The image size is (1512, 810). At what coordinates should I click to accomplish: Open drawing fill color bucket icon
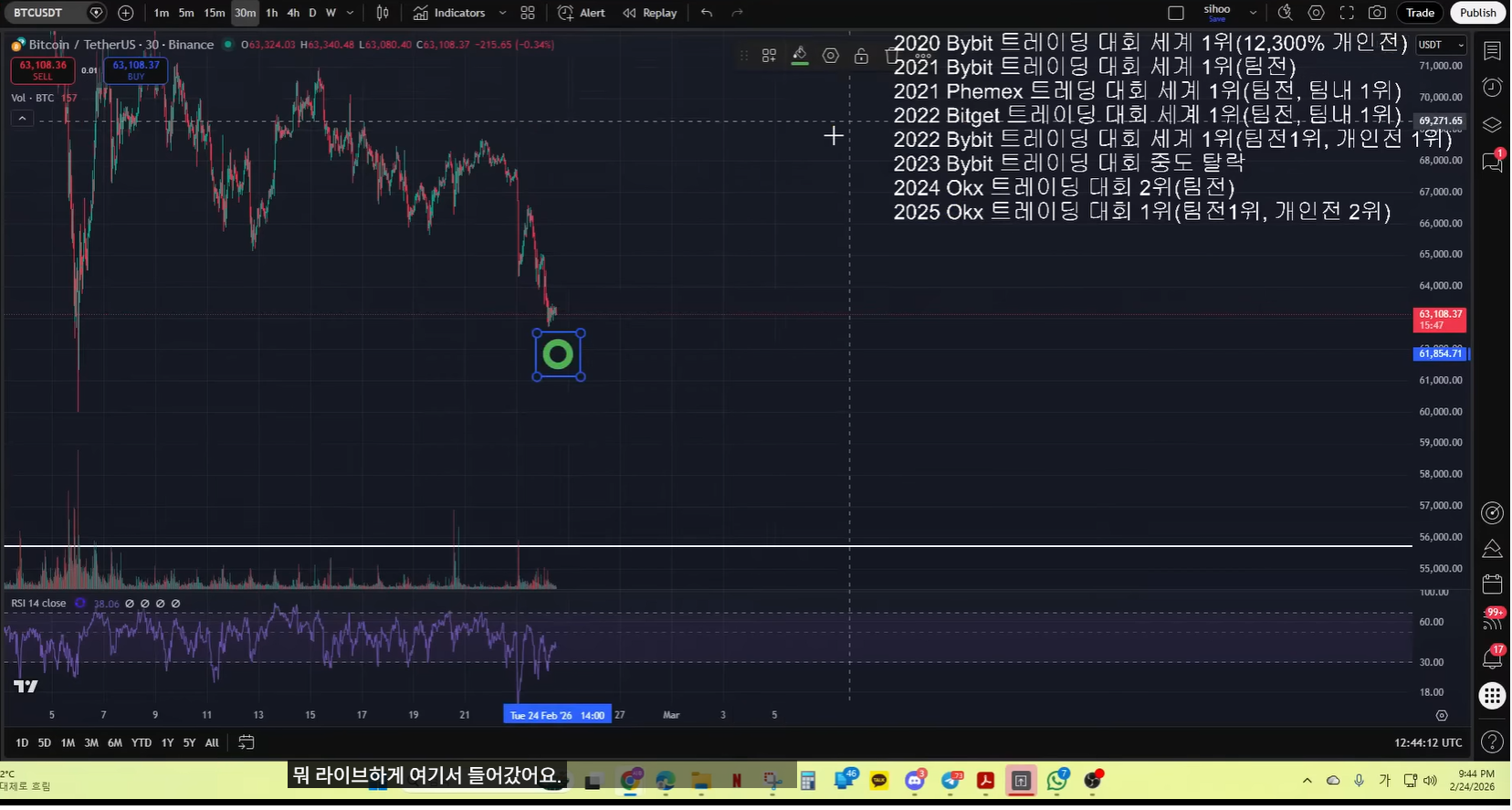point(800,56)
